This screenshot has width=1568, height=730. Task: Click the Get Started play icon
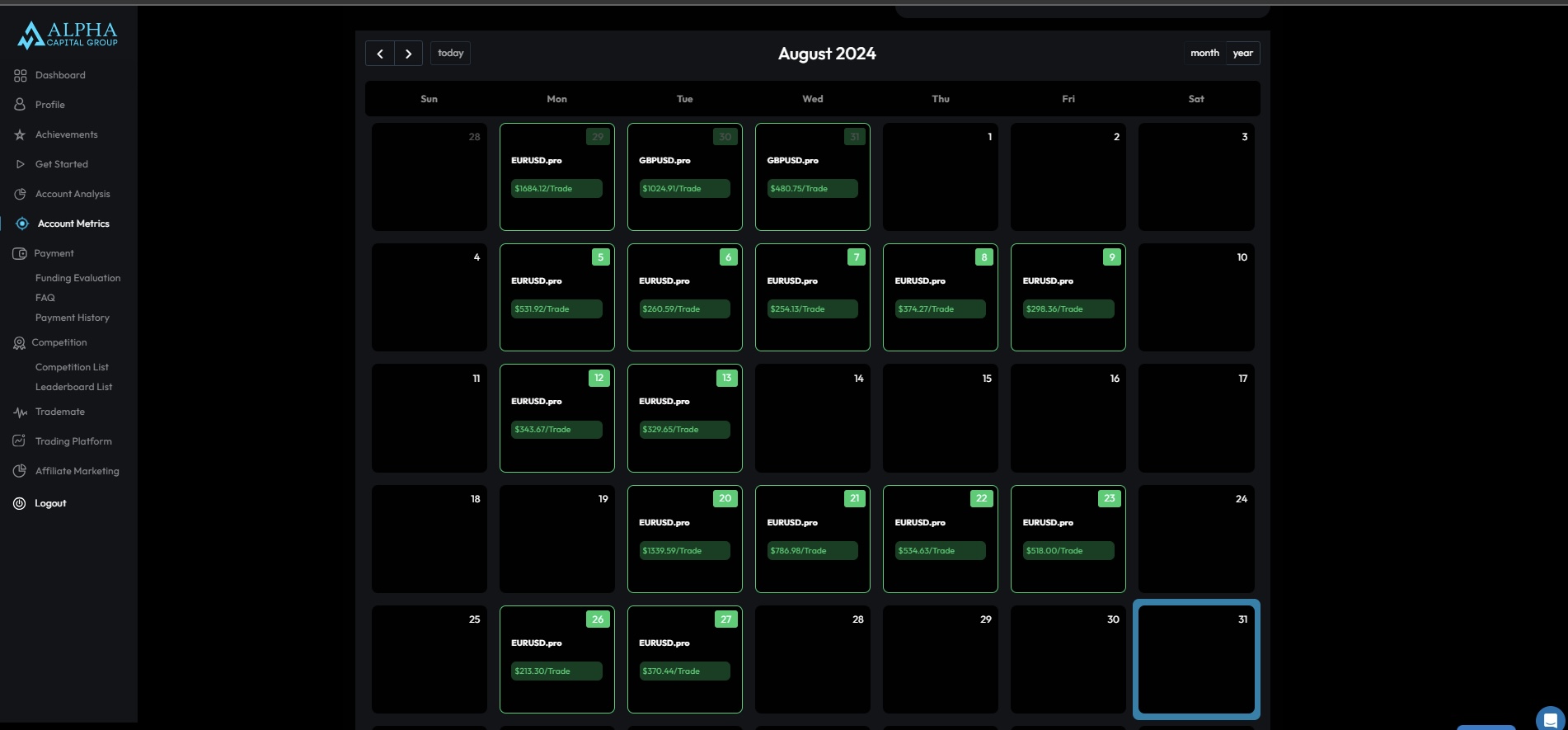21,164
